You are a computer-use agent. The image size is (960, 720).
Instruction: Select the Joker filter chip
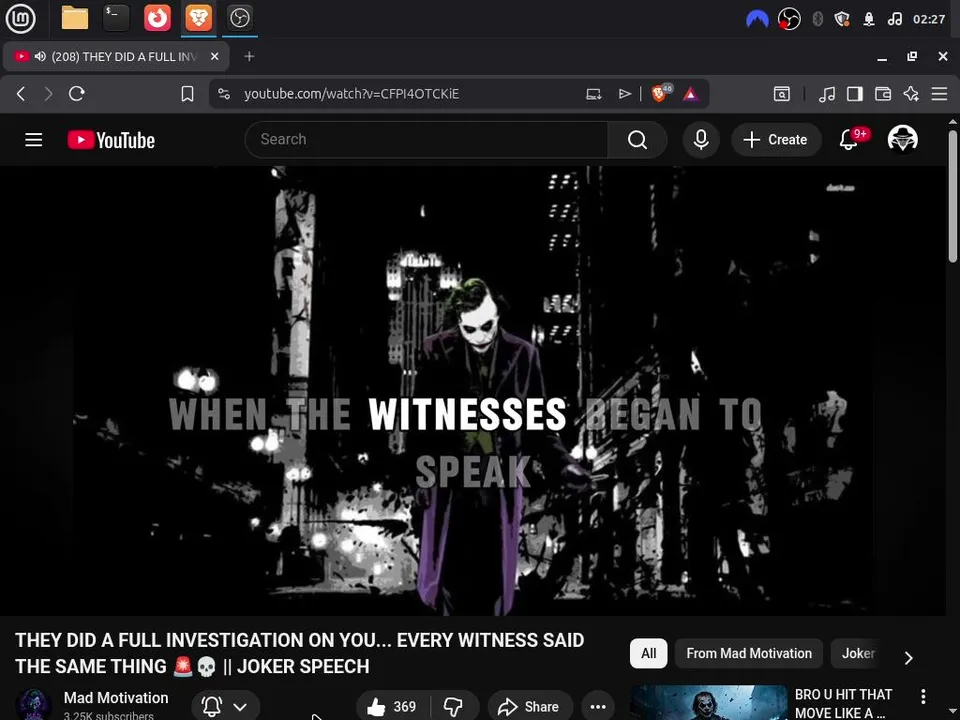(858, 653)
